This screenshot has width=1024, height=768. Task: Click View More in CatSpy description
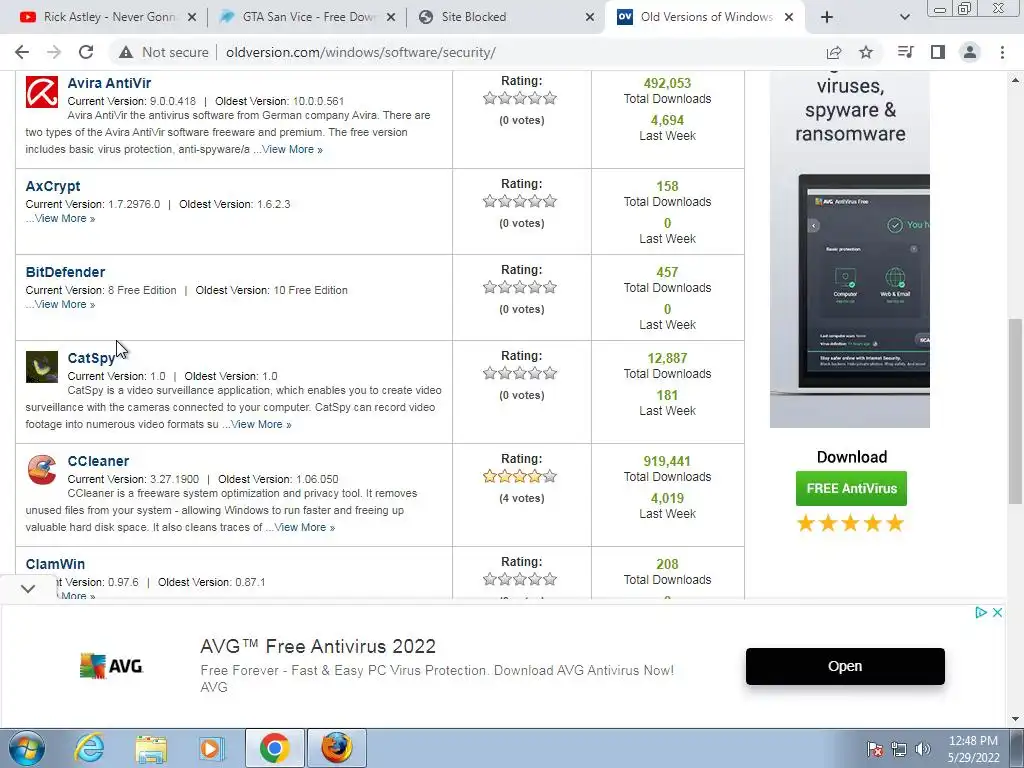point(261,424)
